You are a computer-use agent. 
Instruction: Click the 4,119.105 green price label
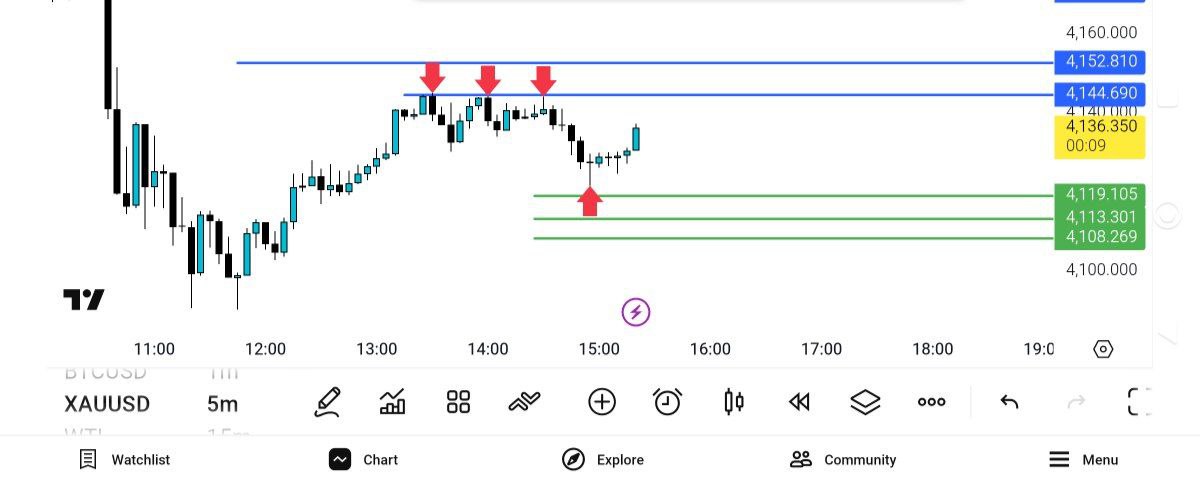1100,194
